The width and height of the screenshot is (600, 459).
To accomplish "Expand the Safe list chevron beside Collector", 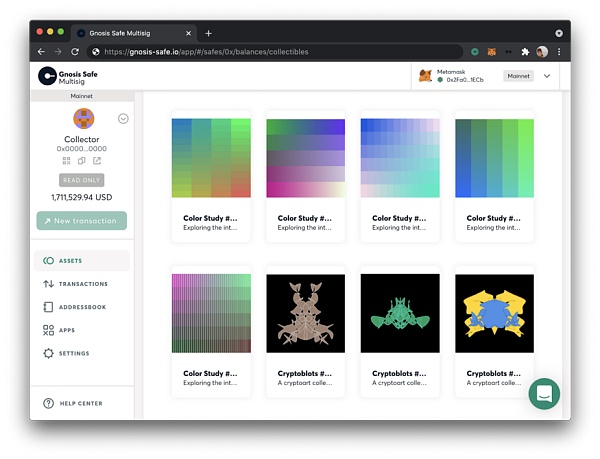I will coord(123,118).
